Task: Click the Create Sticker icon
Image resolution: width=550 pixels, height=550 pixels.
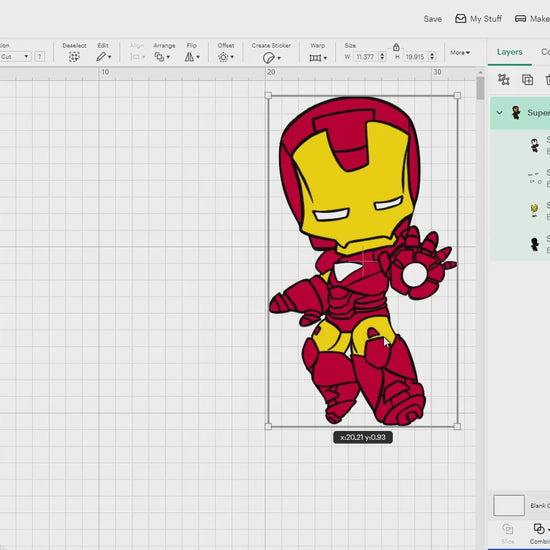Action: click(269, 58)
